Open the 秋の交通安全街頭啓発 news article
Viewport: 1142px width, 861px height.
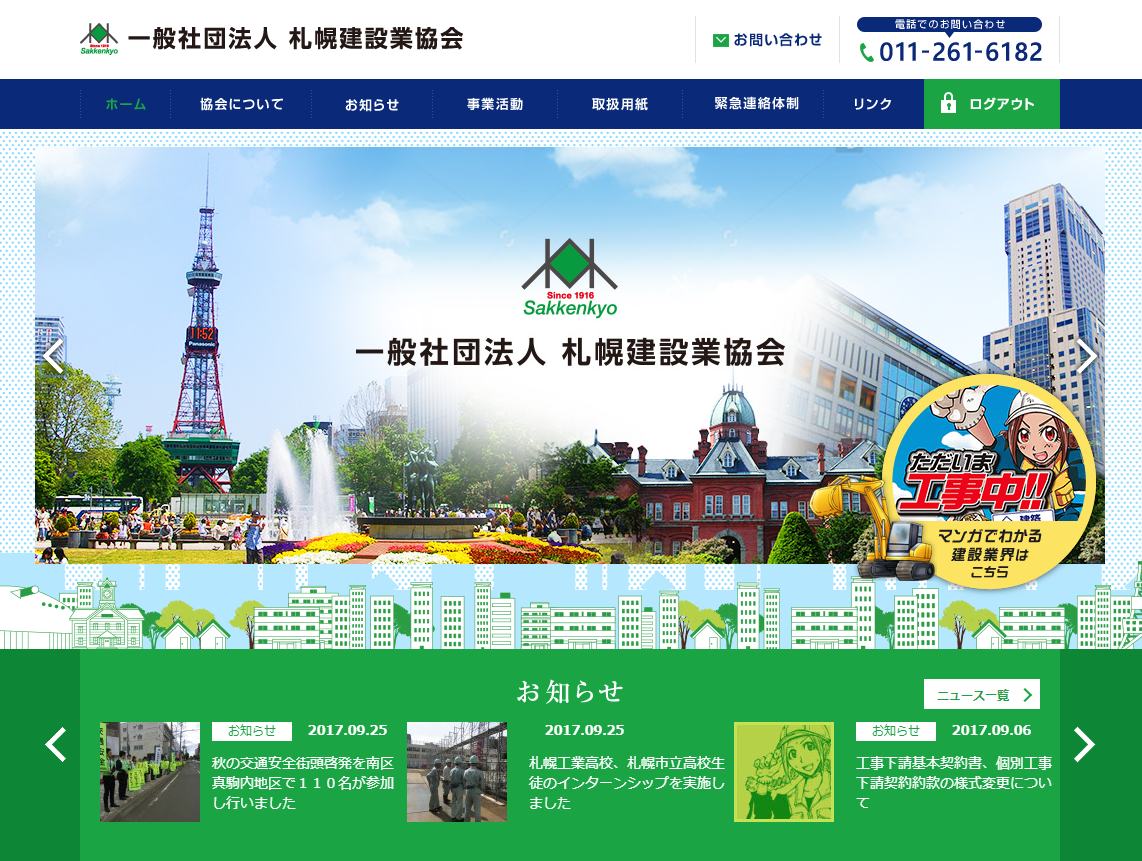[303, 782]
